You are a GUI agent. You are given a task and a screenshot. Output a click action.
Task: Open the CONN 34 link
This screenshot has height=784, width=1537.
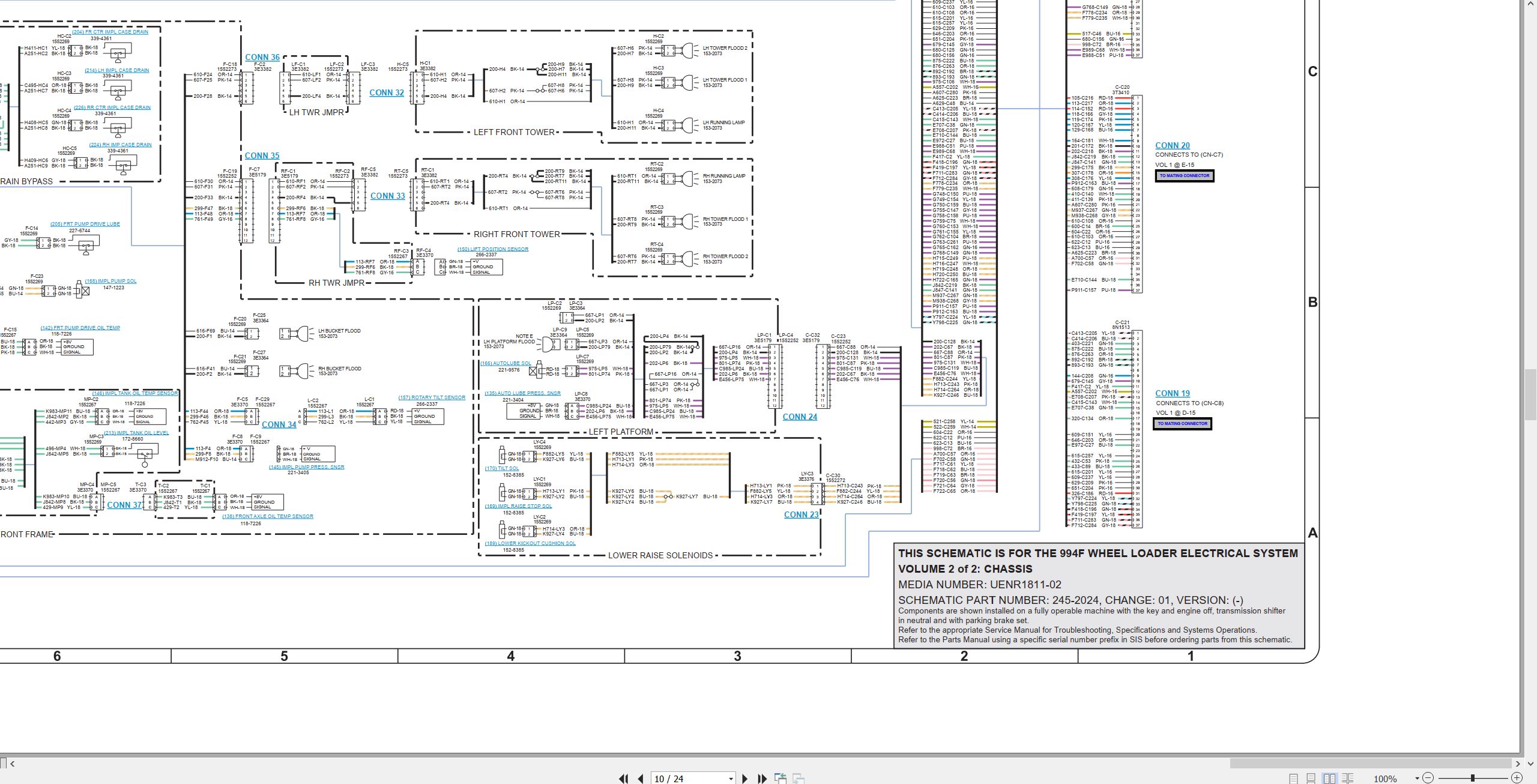coord(279,425)
